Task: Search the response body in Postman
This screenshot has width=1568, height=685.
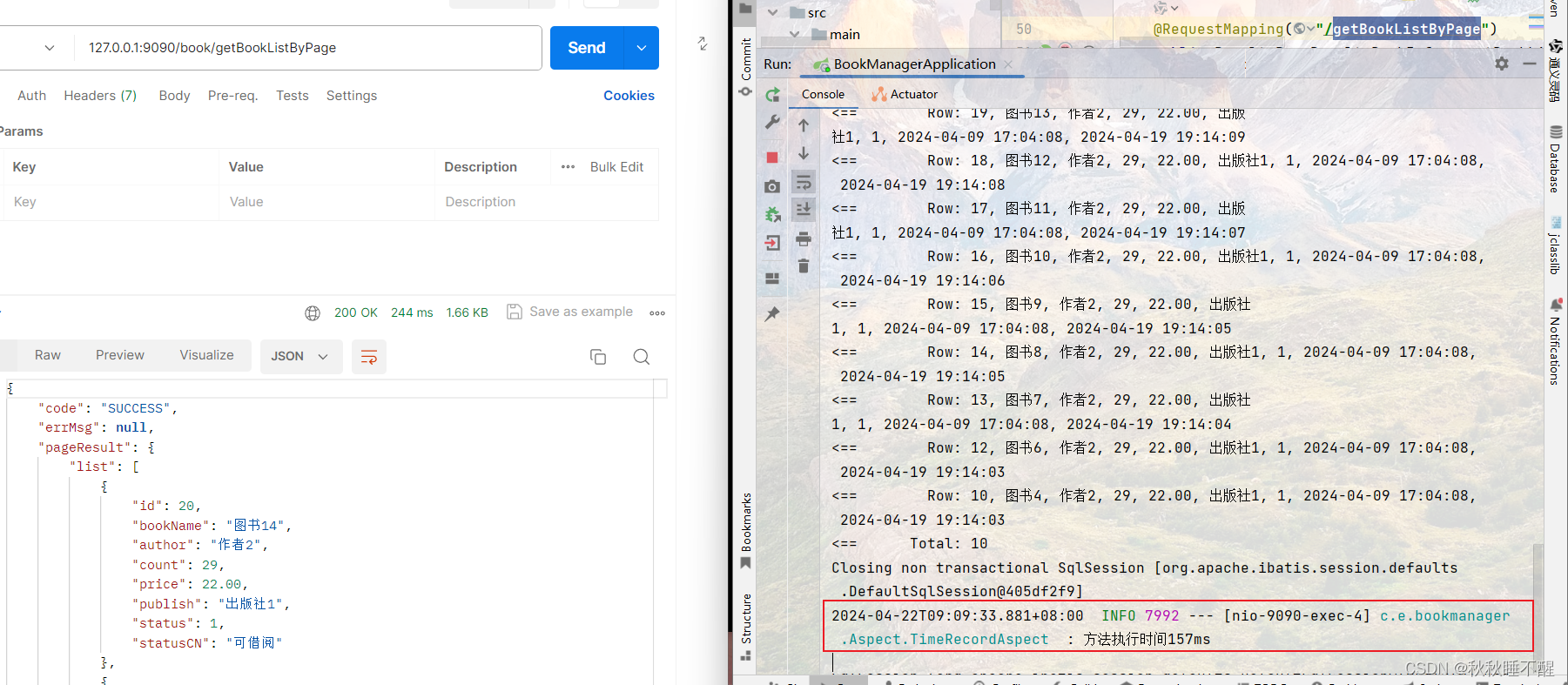Action: pos(642,357)
